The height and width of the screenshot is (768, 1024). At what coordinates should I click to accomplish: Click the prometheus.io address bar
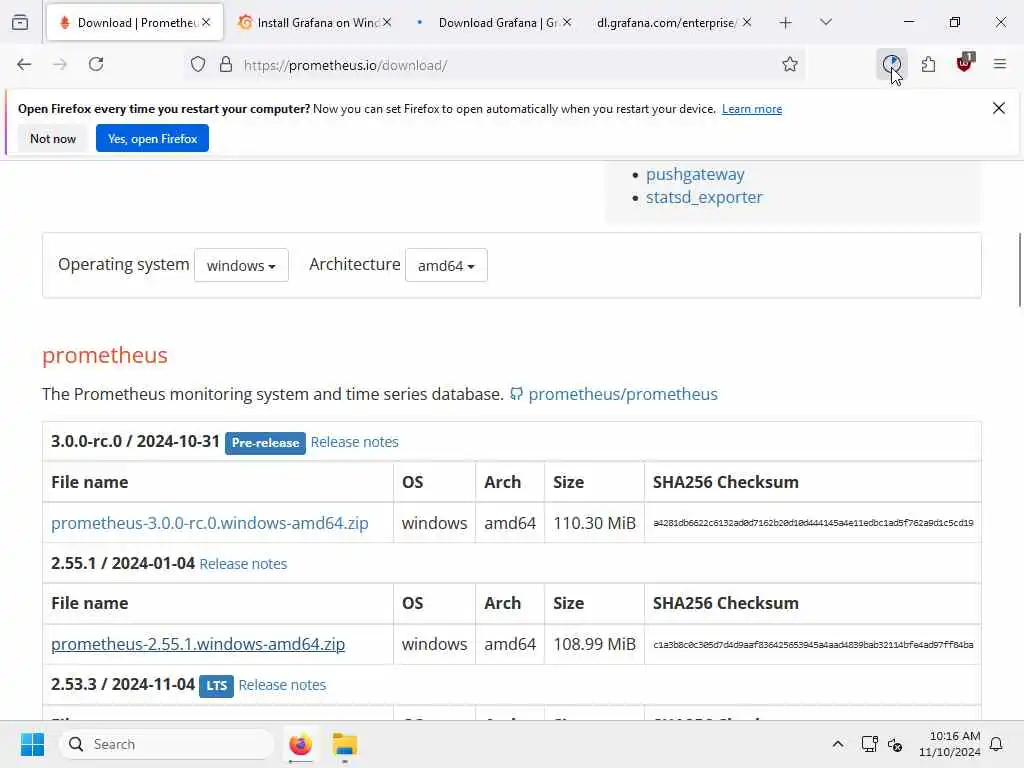[496, 65]
